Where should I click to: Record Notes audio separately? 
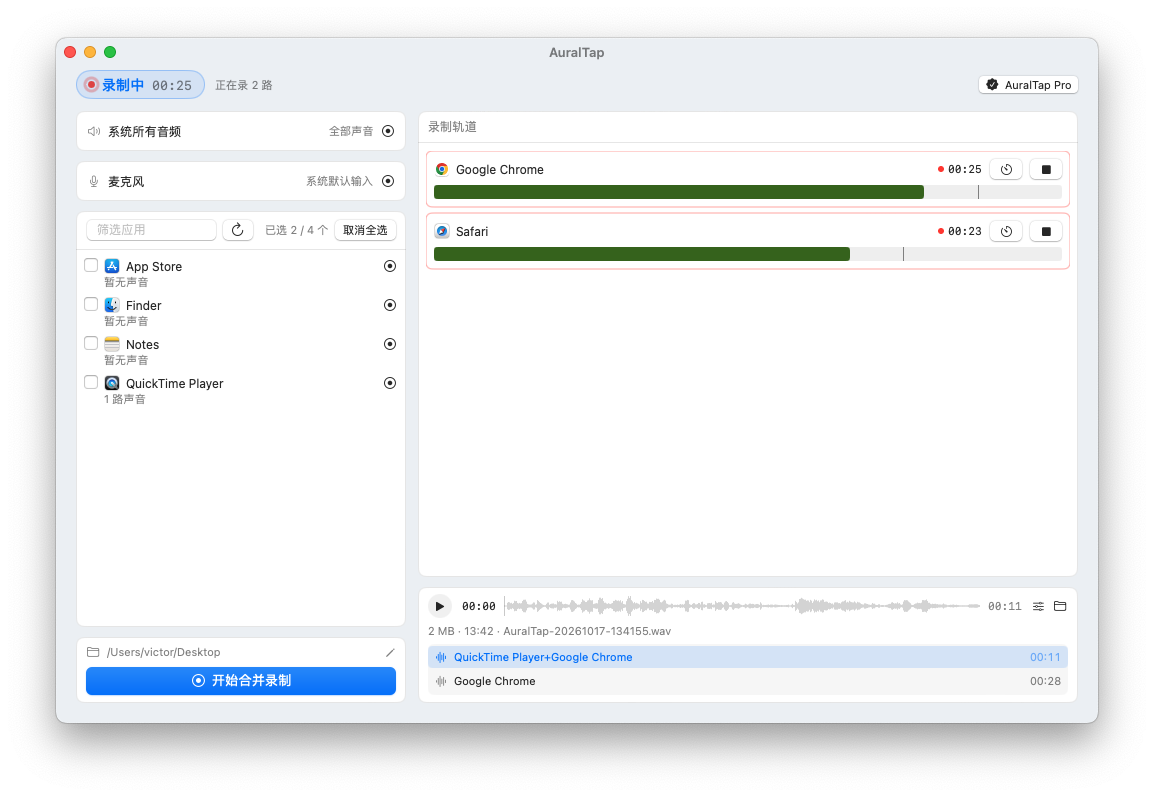pyautogui.click(x=390, y=344)
